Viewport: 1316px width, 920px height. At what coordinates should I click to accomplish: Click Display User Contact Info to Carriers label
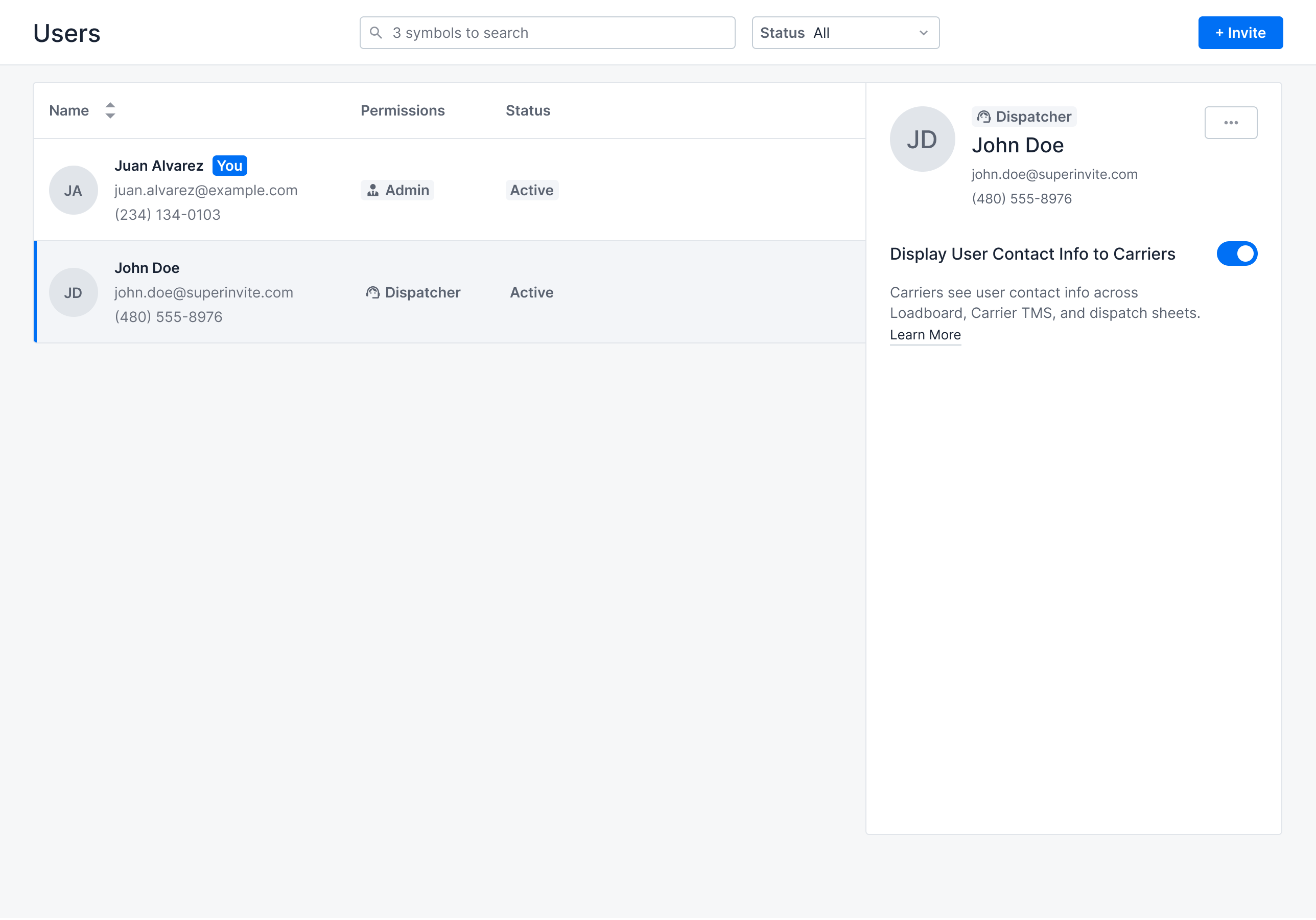1032,254
